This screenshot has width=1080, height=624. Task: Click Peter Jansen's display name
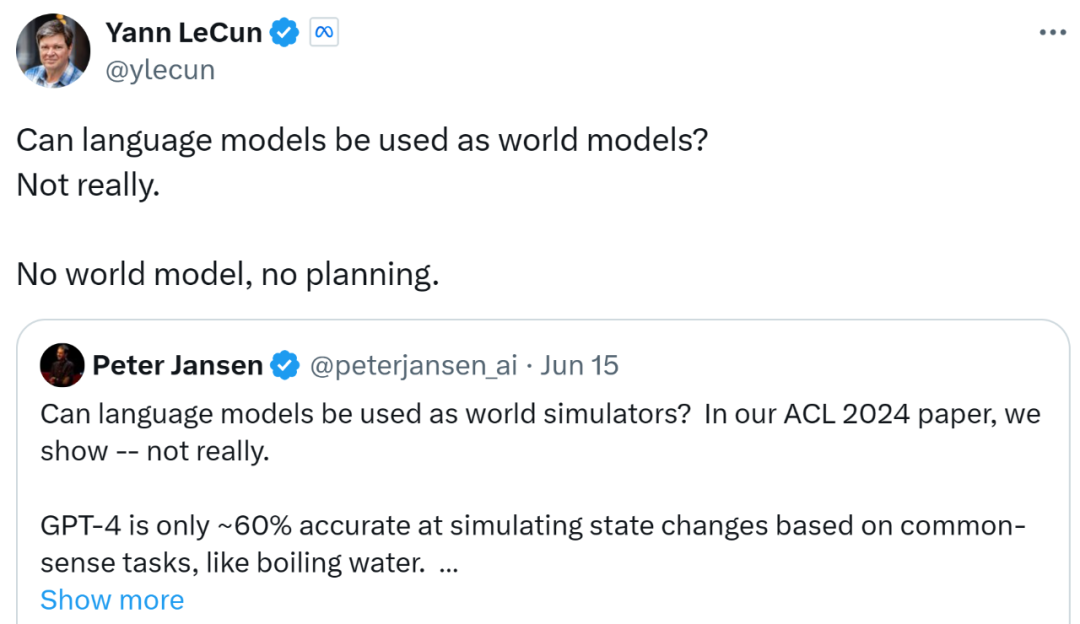[x=176, y=365]
